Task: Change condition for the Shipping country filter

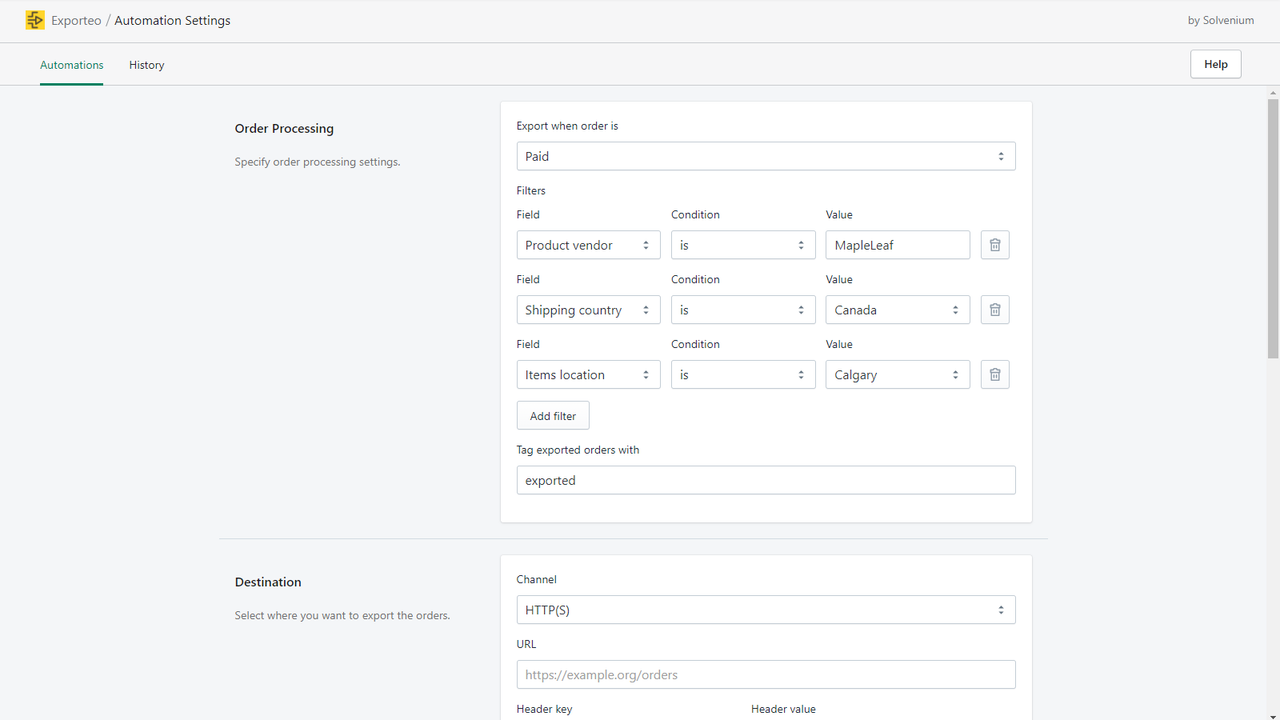Action: pyautogui.click(x=743, y=310)
